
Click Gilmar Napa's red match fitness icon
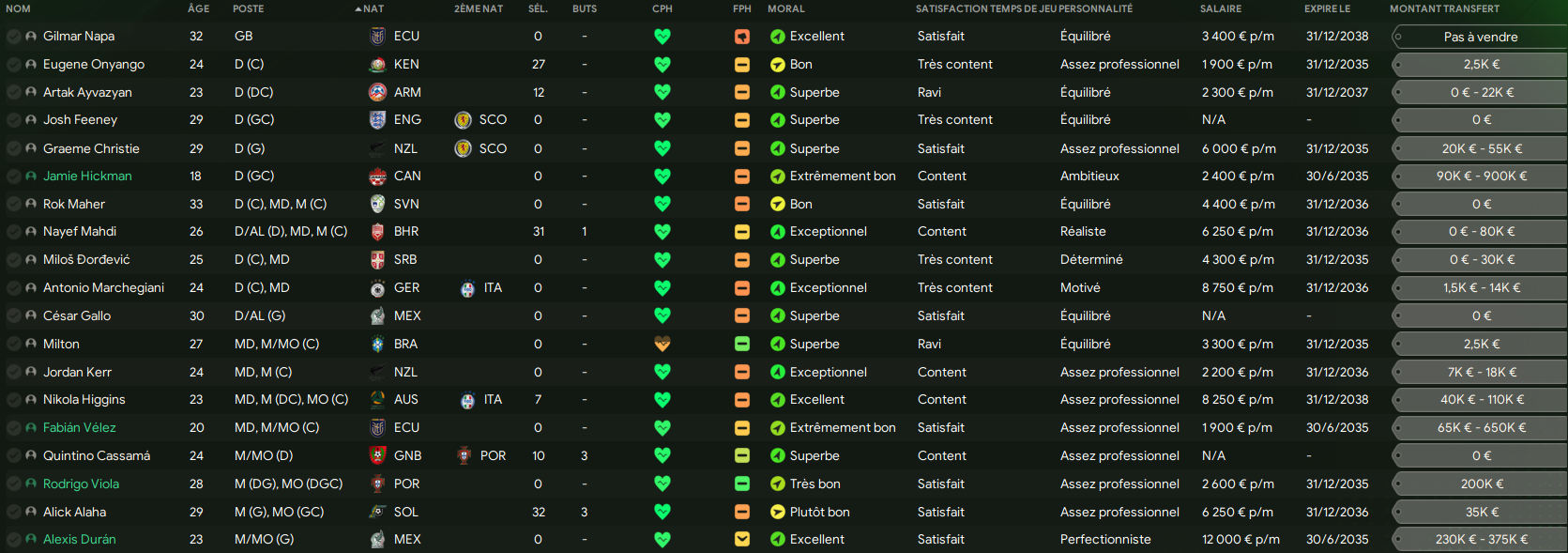click(x=741, y=37)
